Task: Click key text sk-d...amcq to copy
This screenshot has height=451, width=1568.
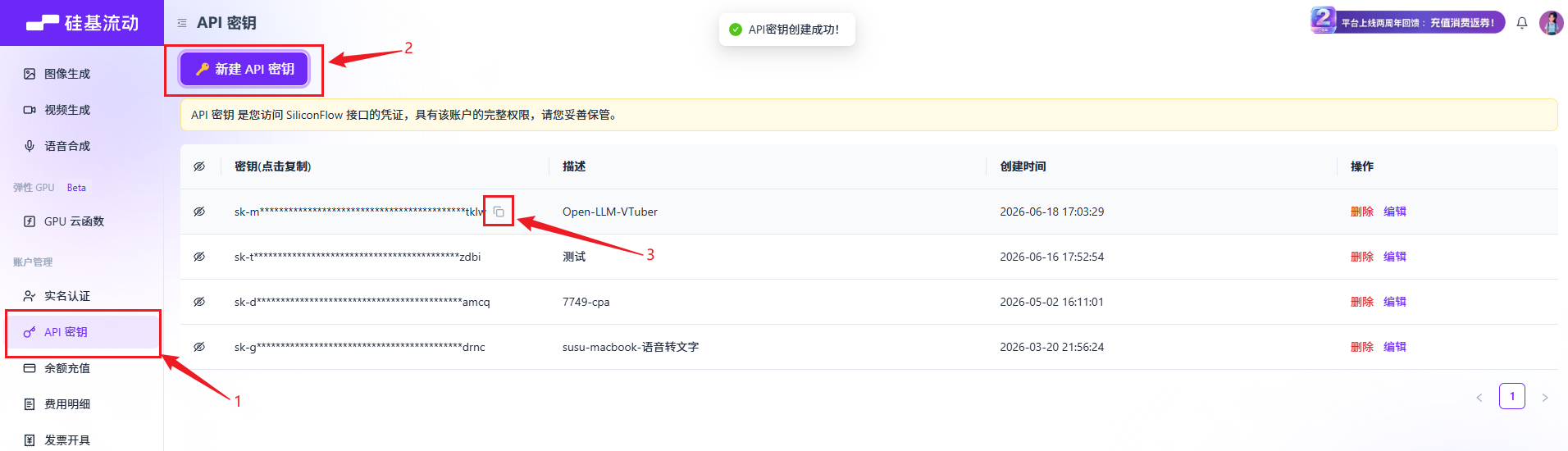Action: tap(362, 302)
